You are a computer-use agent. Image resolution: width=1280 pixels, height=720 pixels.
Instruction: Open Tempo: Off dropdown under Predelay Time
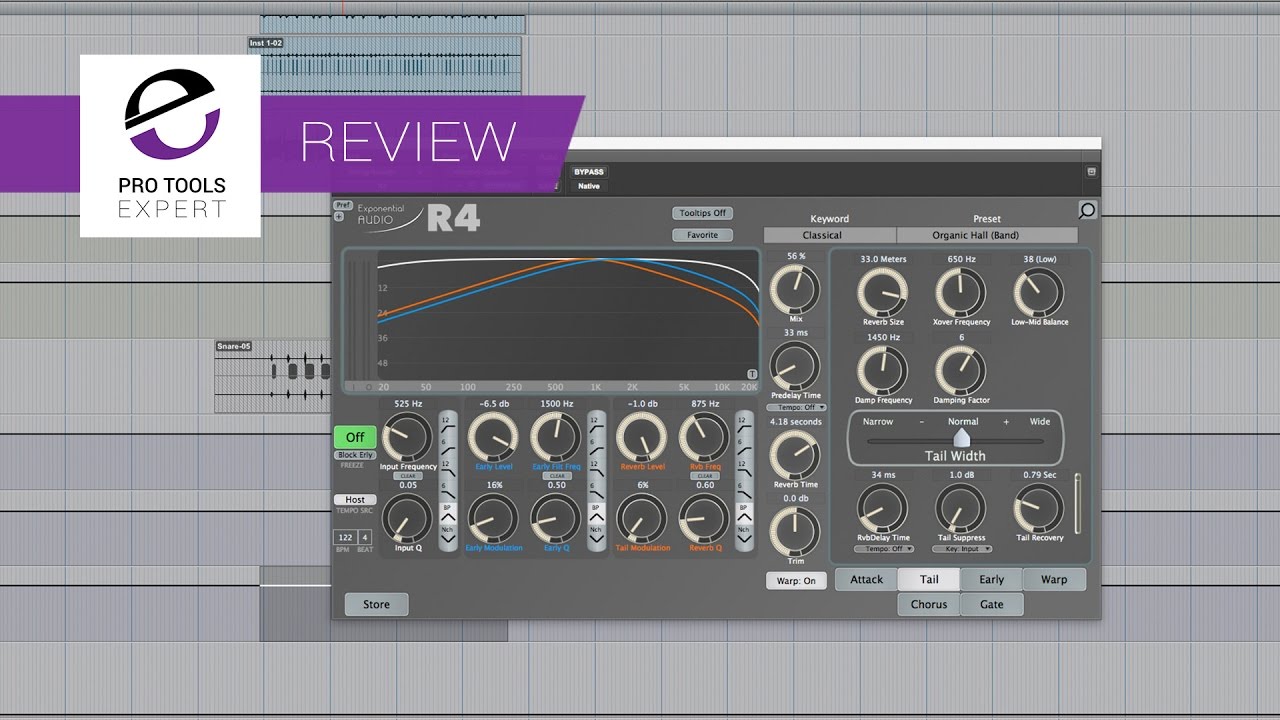pyautogui.click(x=795, y=408)
